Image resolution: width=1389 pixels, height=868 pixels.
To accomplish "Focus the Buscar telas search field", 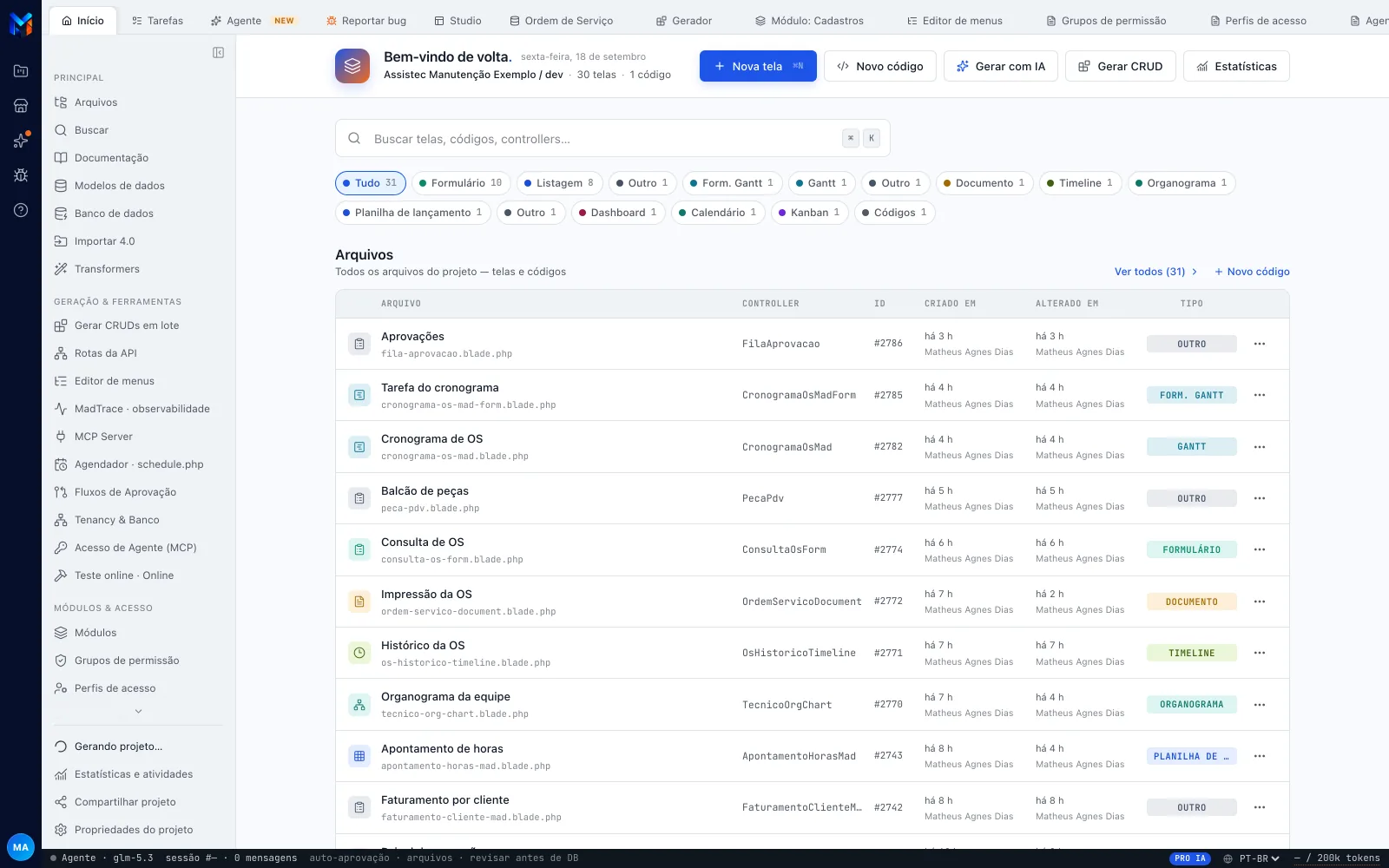I will click(613, 138).
